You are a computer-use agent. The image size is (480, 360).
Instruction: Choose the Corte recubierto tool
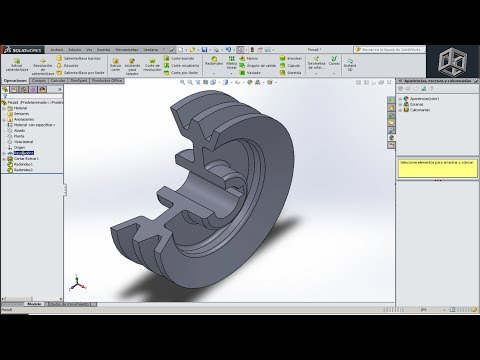click(x=181, y=65)
